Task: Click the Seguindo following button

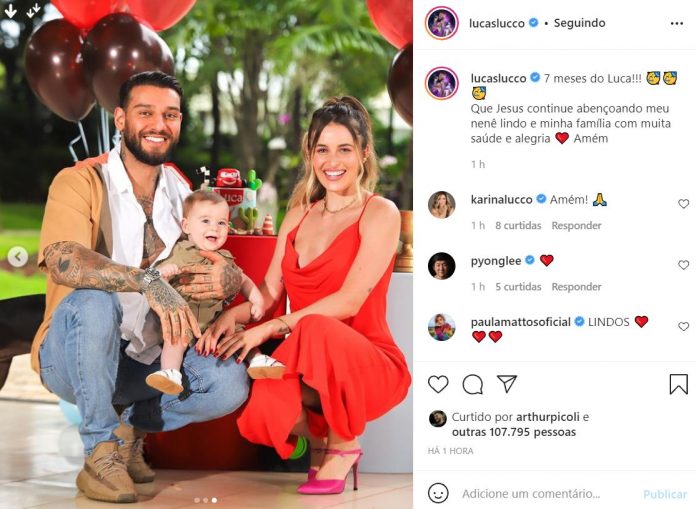Action: coord(579,23)
